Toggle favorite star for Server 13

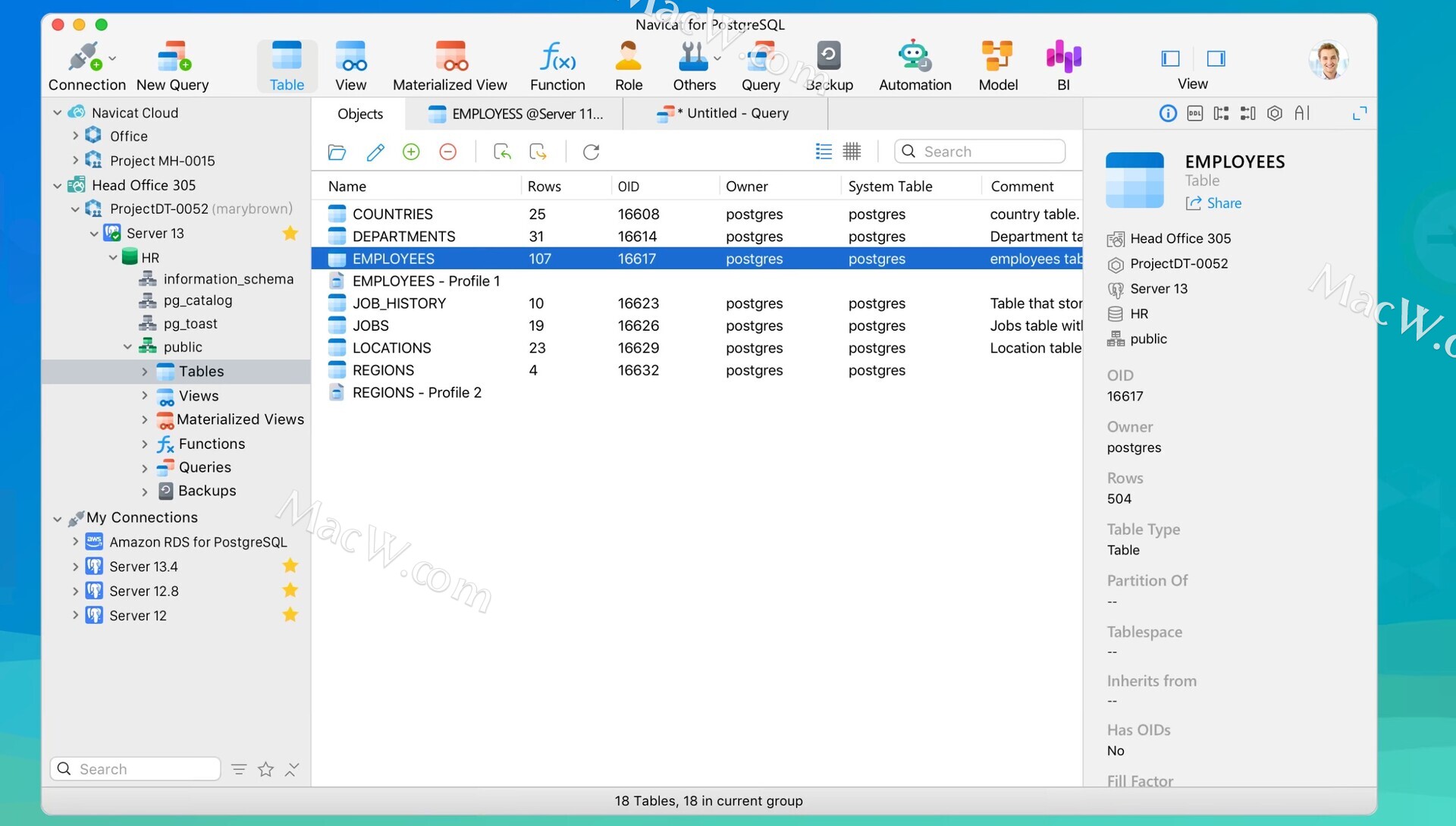coord(290,234)
